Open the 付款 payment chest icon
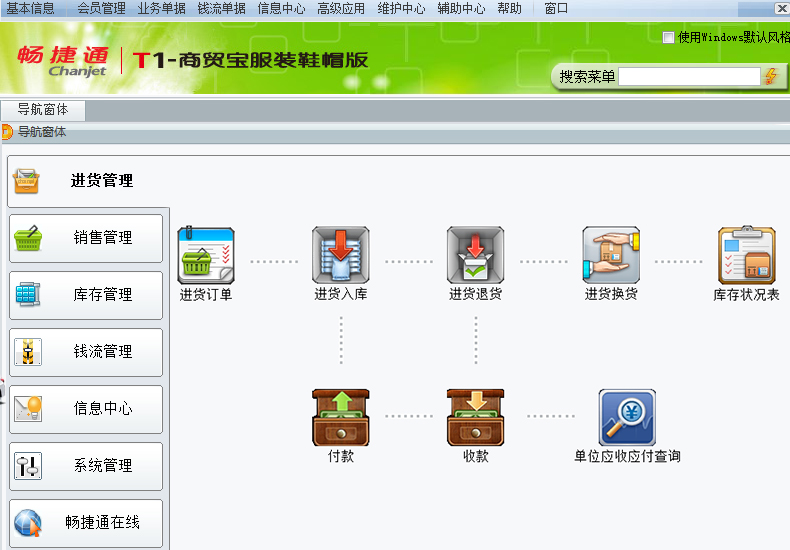 pyautogui.click(x=341, y=417)
